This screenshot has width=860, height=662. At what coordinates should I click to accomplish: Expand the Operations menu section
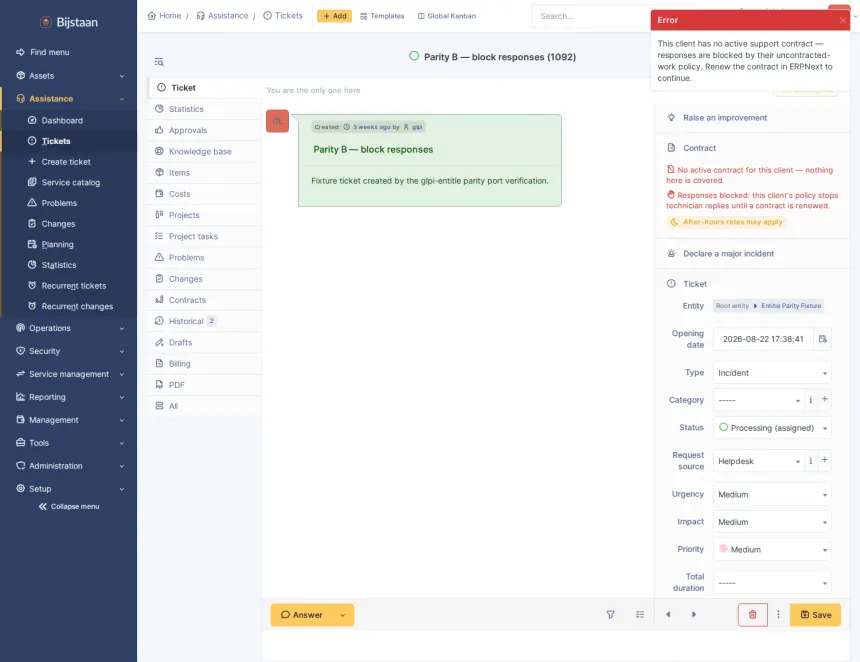point(70,328)
